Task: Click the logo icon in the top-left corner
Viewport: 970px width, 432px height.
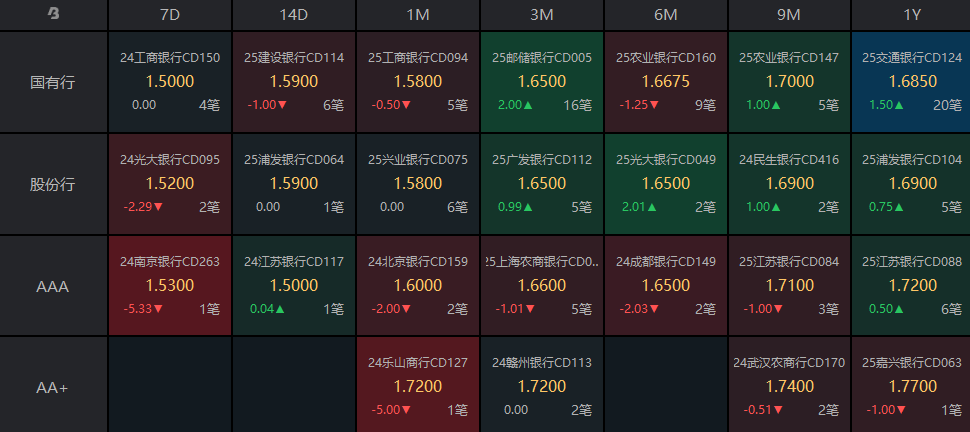Action: pyautogui.click(x=53, y=15)
